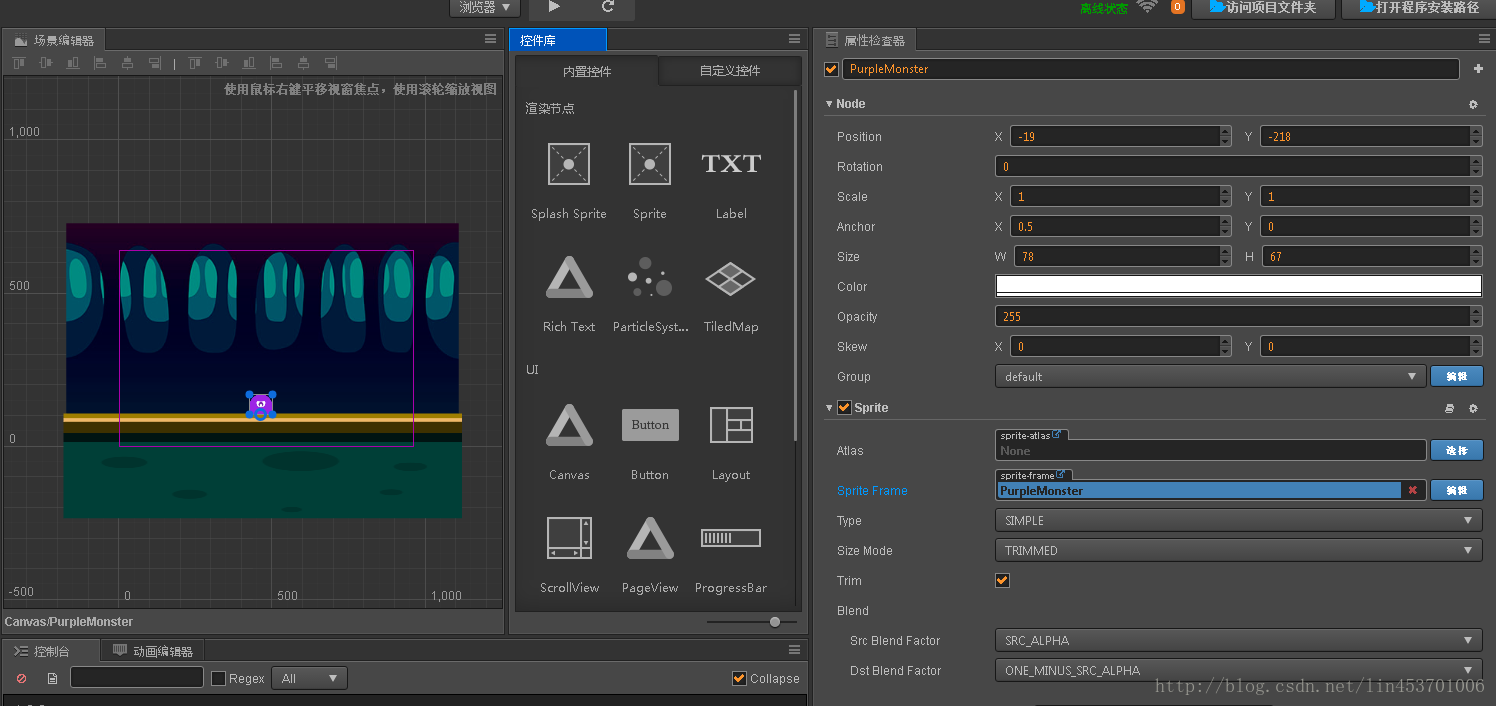Select the PageView control icon

click(650, 538)
